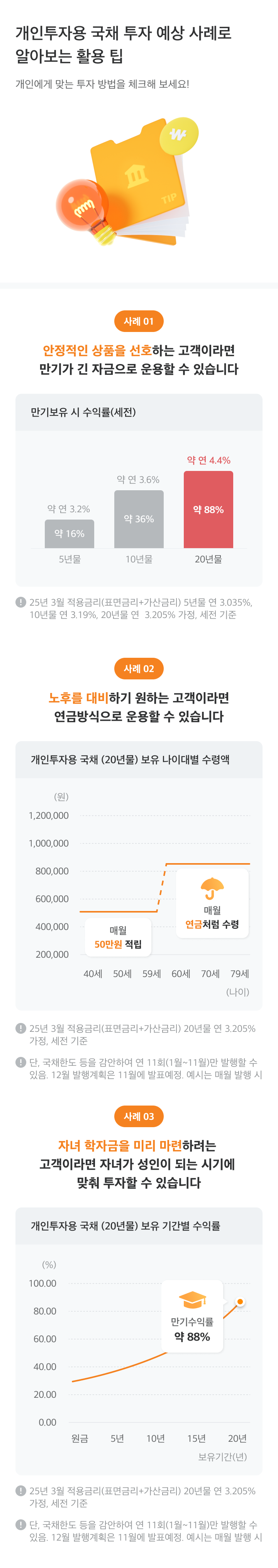Viewport: 278px width, 1568px height.
Task: Click the gray 약 16% bar for 5년물
Action: tap(69, 534)
